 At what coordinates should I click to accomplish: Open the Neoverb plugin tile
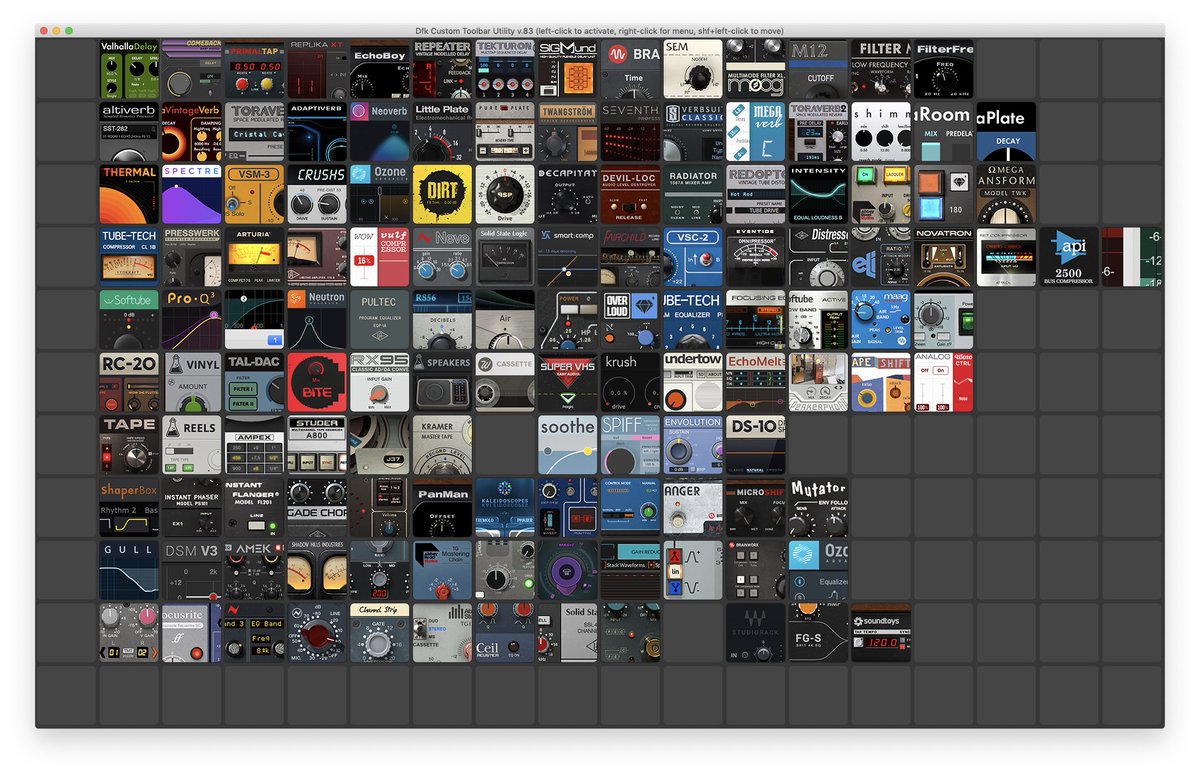click(x=380, y=131)
